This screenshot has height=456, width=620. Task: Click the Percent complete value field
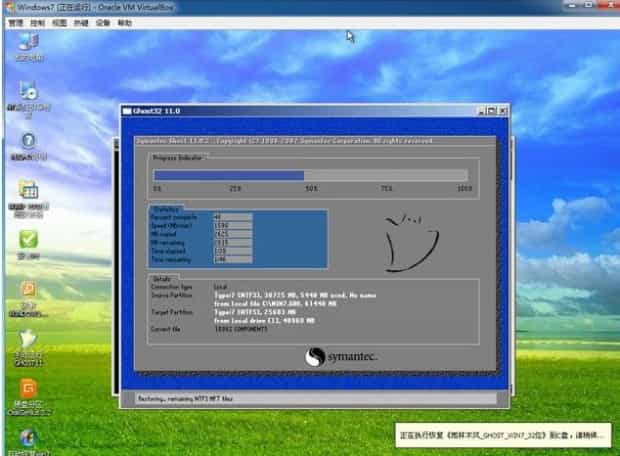(x=232, y=217)
